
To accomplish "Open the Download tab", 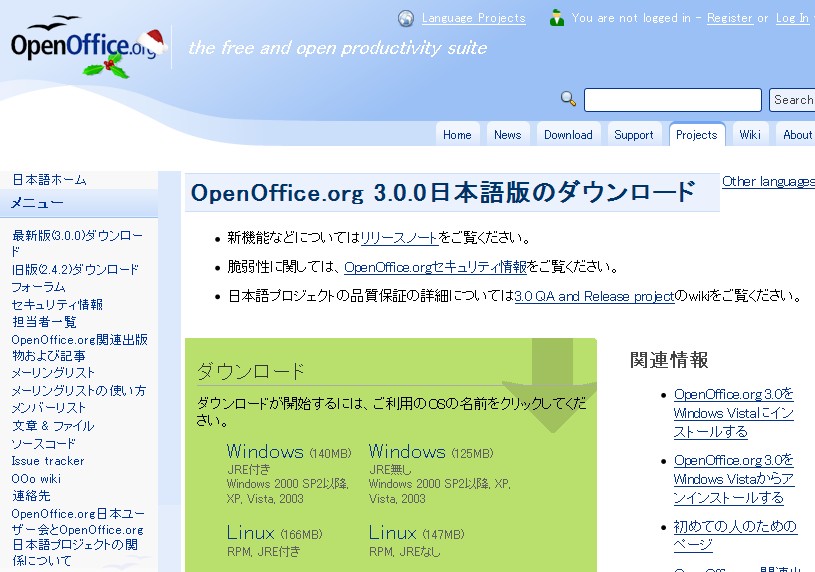I will pos(568,135).
